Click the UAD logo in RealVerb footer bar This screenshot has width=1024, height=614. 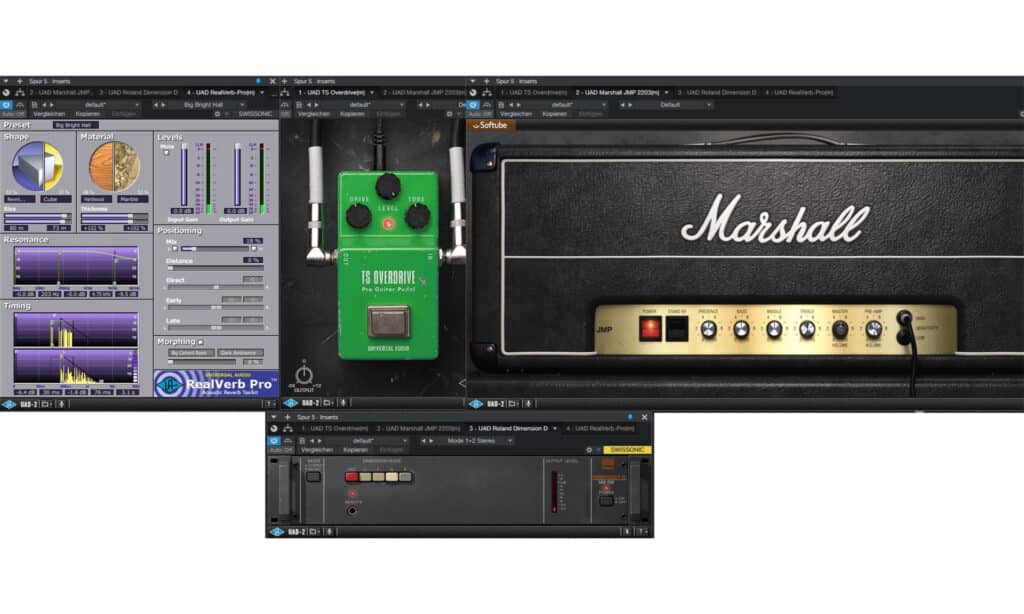[x=9, y=404]
